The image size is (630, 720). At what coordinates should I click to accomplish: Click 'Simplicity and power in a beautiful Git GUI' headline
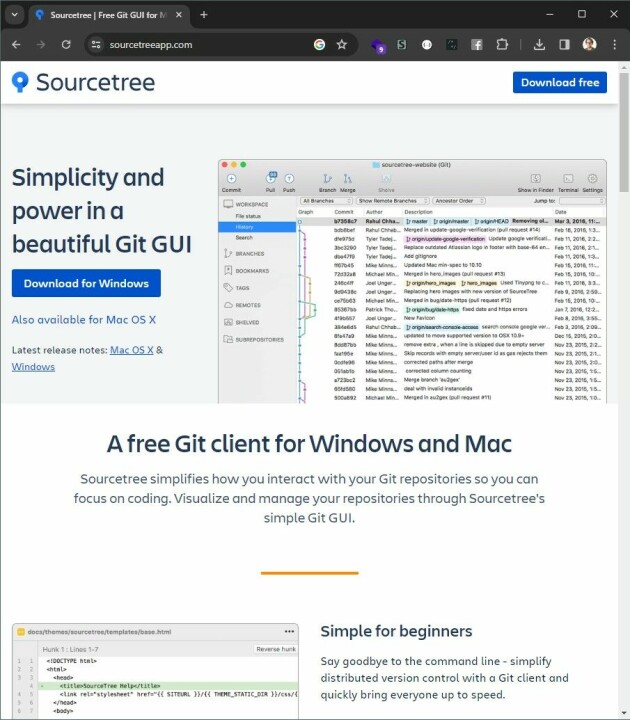point(101,211)
